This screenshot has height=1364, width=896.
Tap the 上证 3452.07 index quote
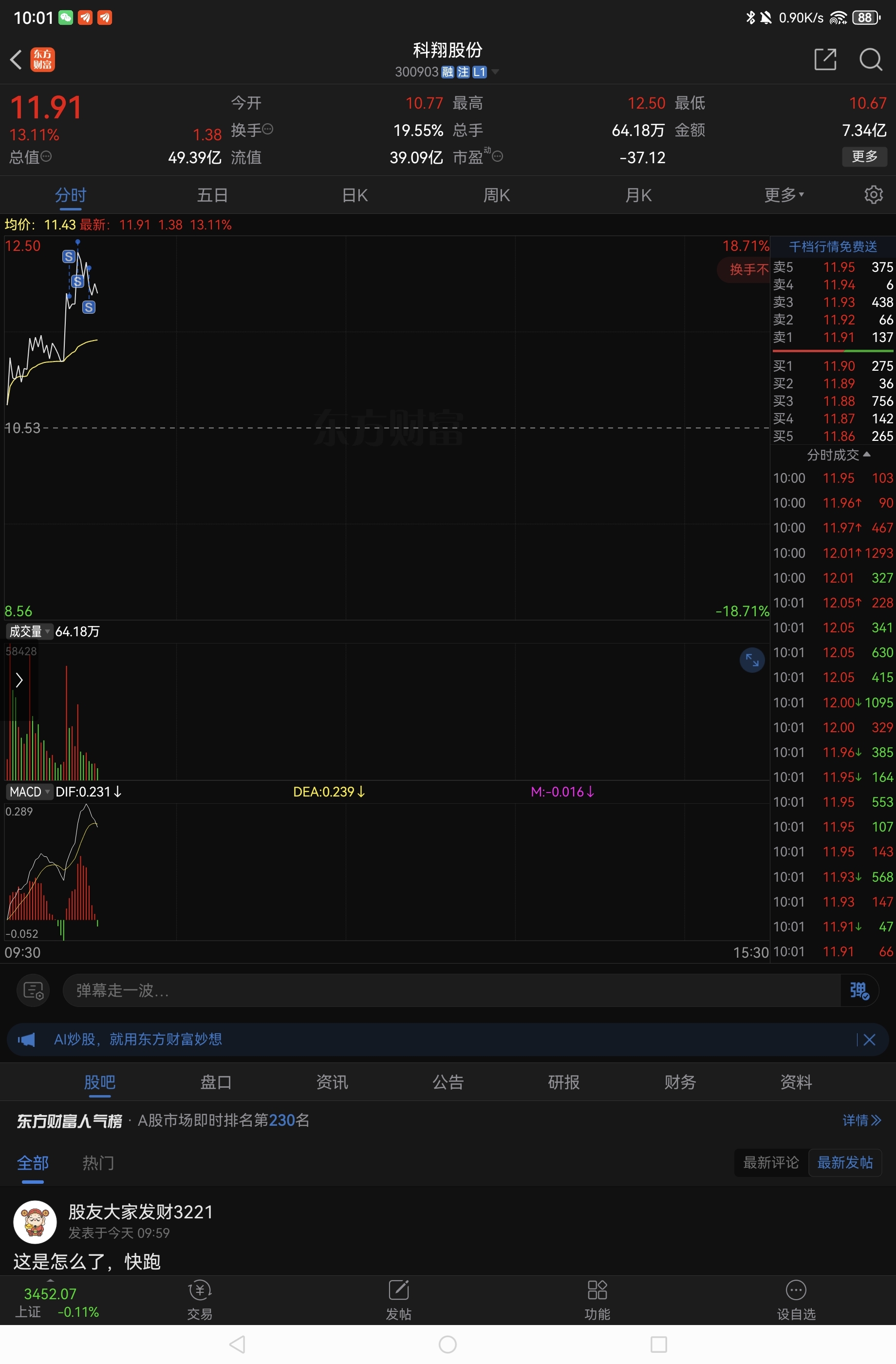[x=56, y=1302]
